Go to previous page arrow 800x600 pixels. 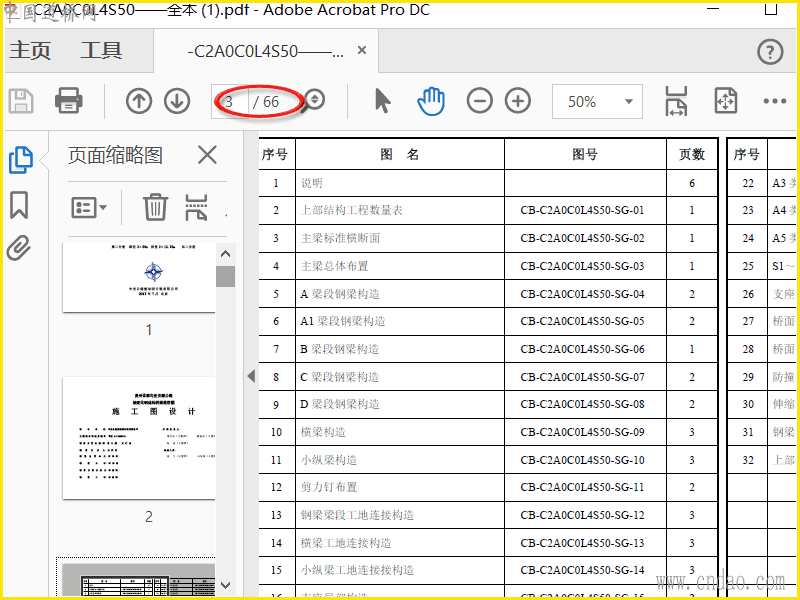139,101
